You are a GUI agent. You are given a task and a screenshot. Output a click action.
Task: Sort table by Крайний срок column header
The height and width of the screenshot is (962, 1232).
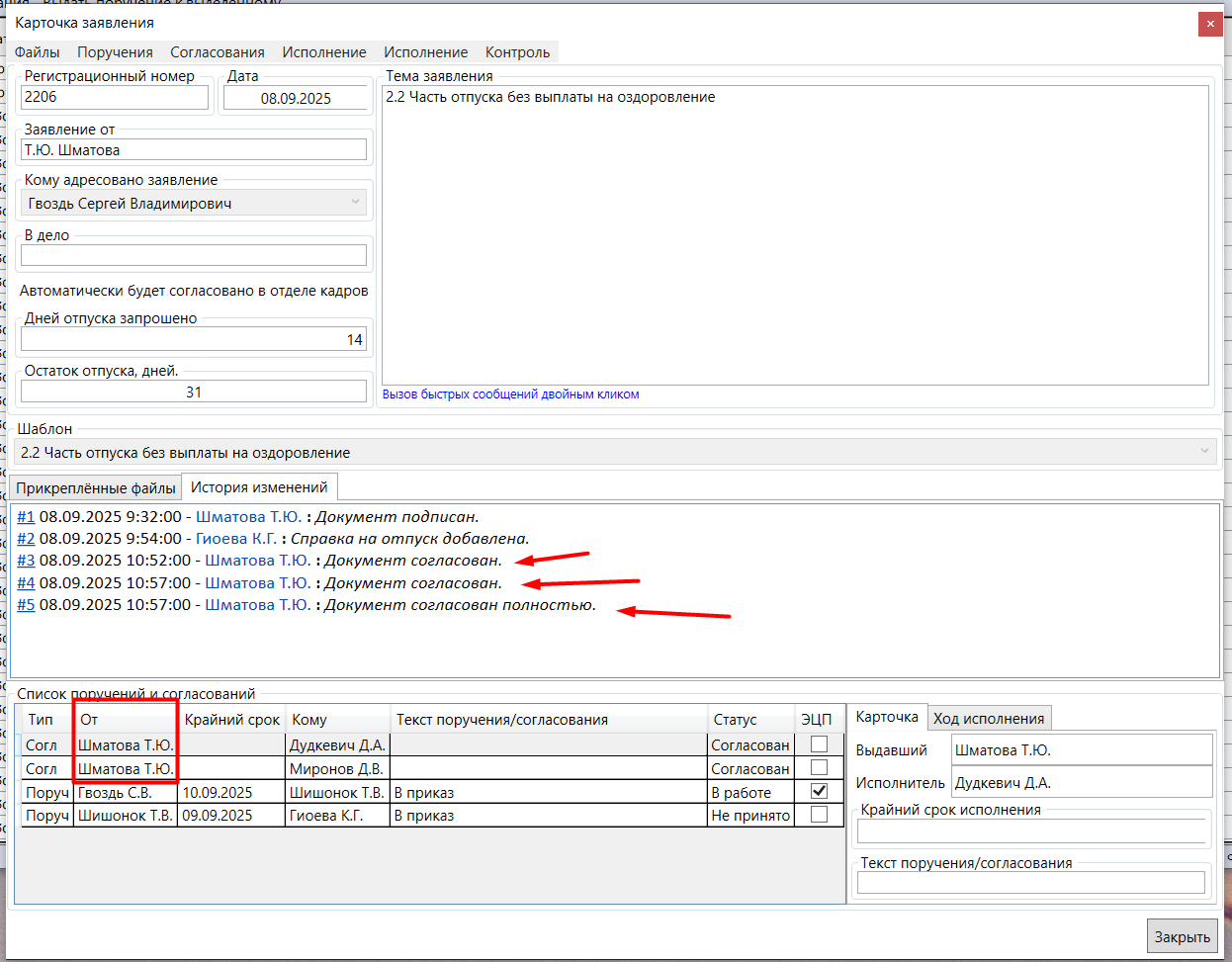(x=231, y=720)
